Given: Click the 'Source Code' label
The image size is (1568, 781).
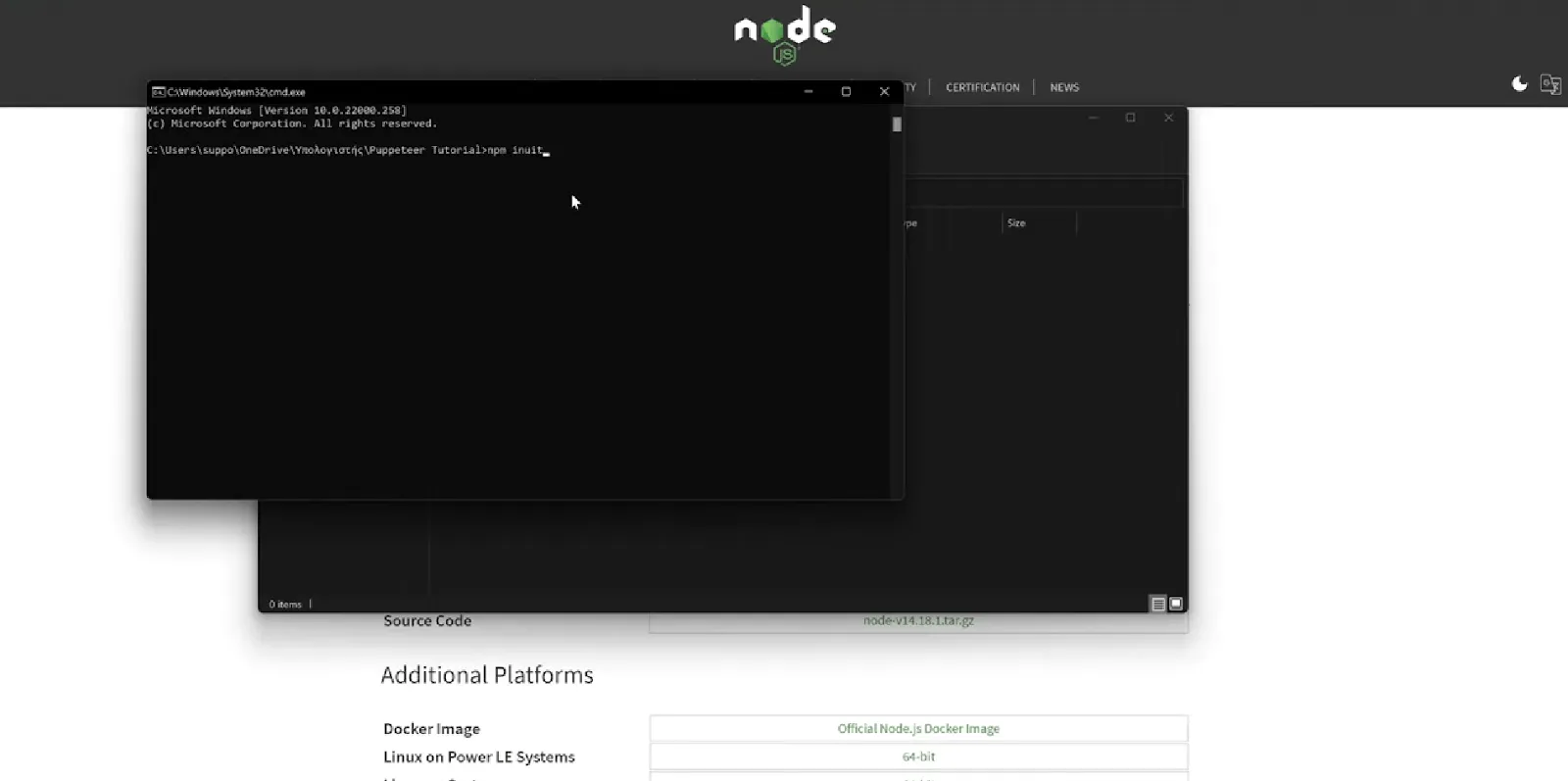Looking at the screenshot, I should click(427, 620).
